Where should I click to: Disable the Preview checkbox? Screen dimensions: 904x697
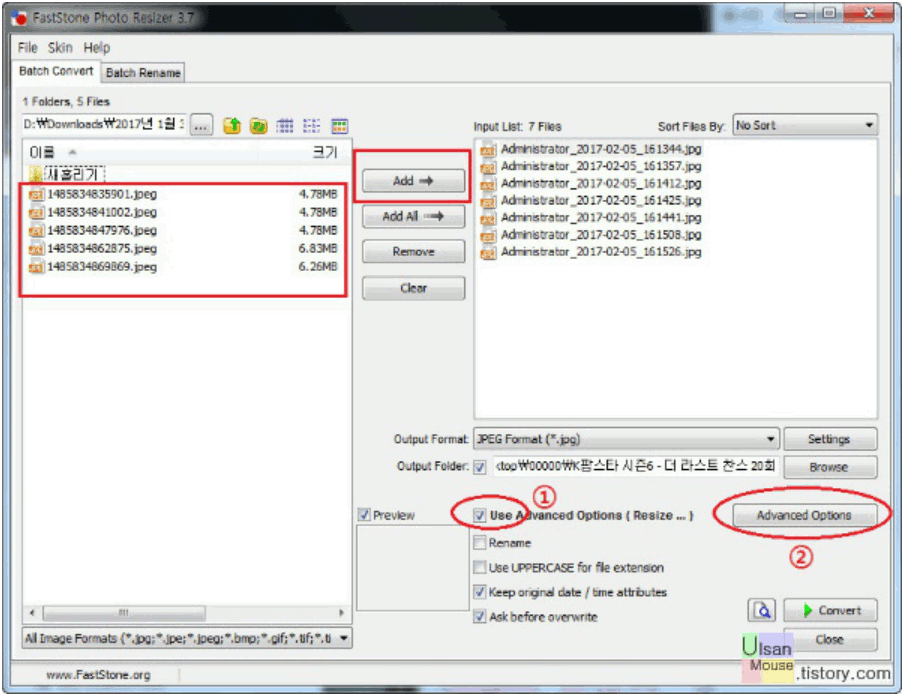[364, 516]
